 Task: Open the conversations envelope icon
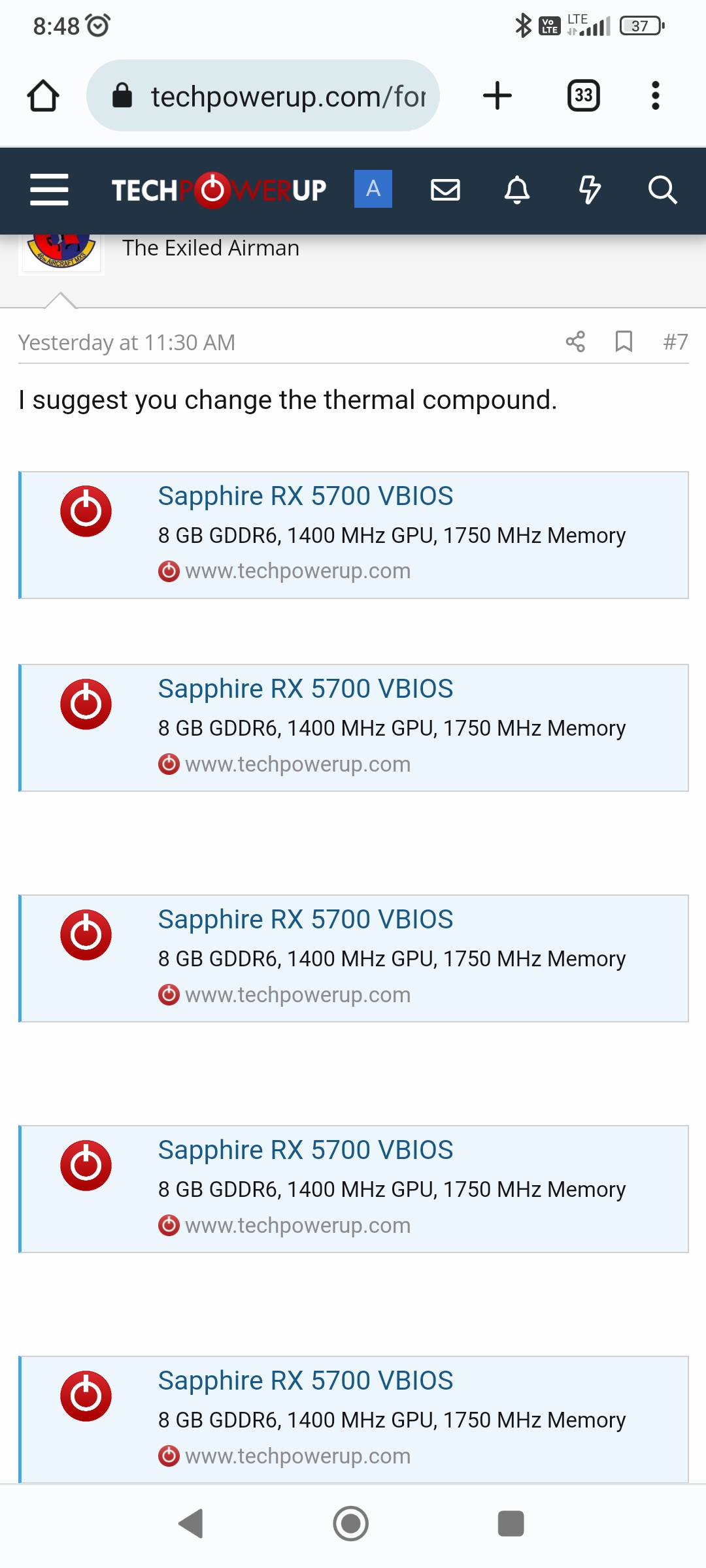click(x=445, y=189)
